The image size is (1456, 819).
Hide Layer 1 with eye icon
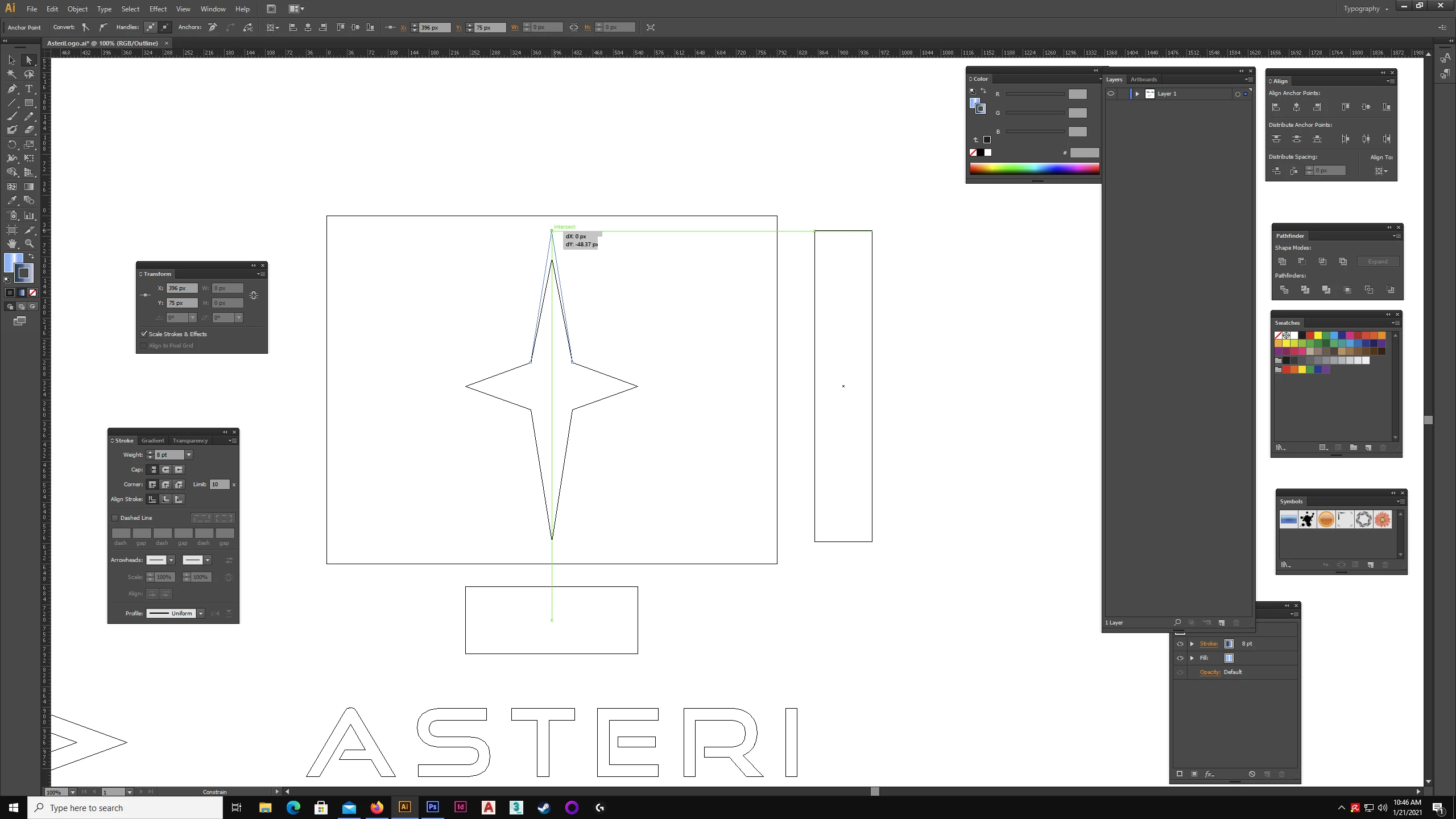(1111, 94)
